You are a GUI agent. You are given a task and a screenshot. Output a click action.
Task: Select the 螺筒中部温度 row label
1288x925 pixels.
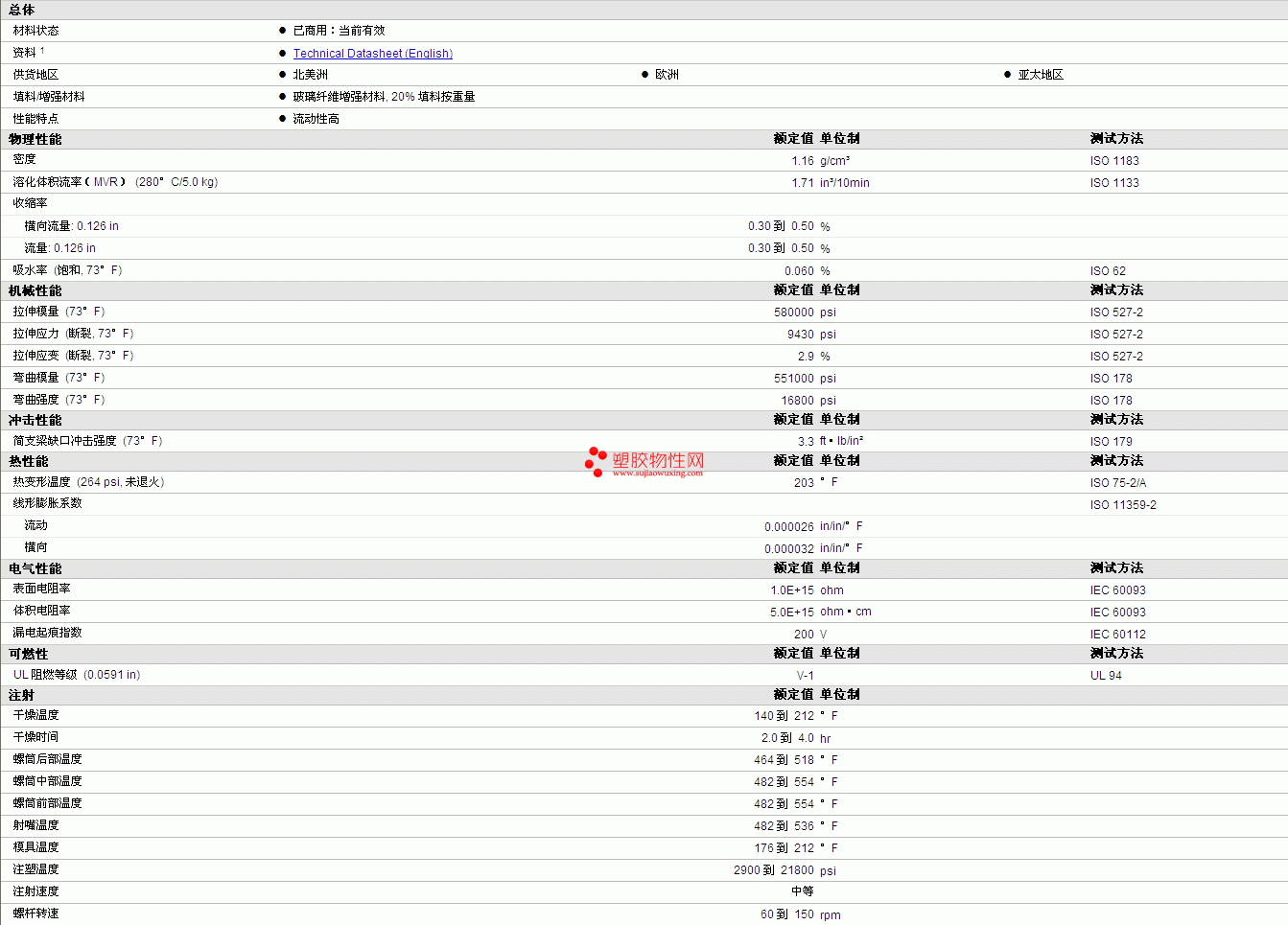coord(47,781)
